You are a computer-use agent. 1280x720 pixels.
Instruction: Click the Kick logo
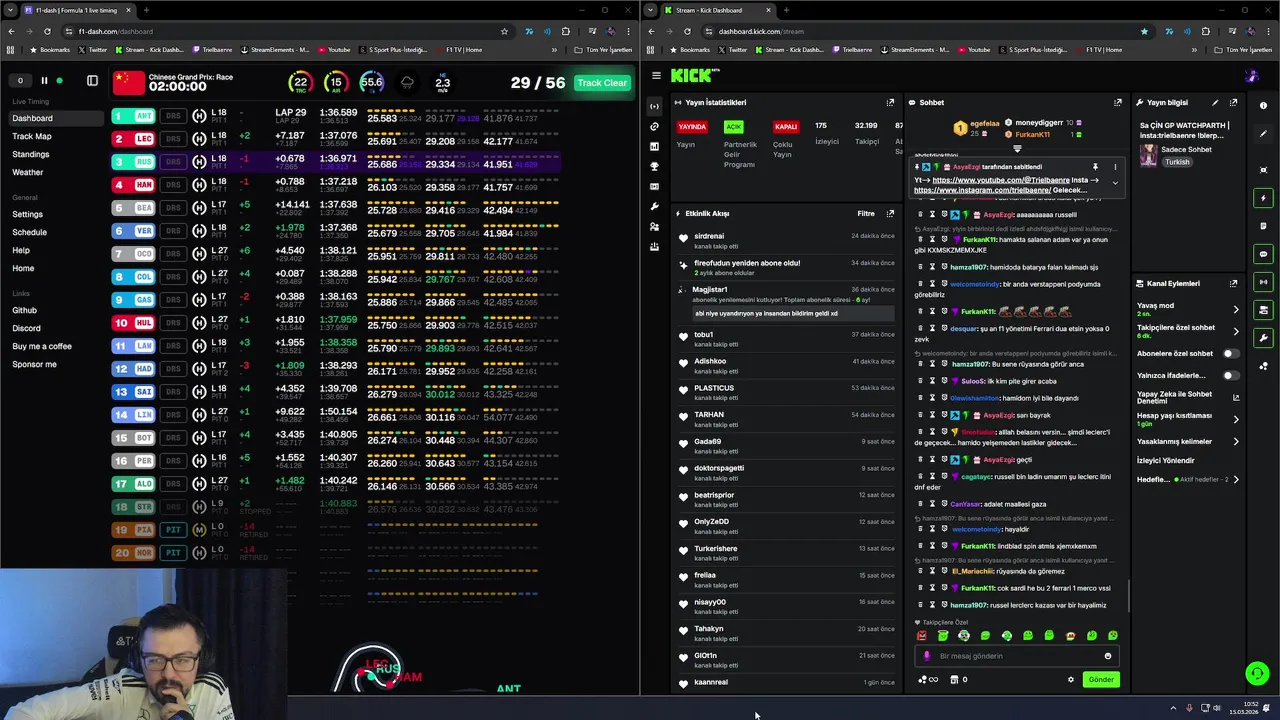694,75
